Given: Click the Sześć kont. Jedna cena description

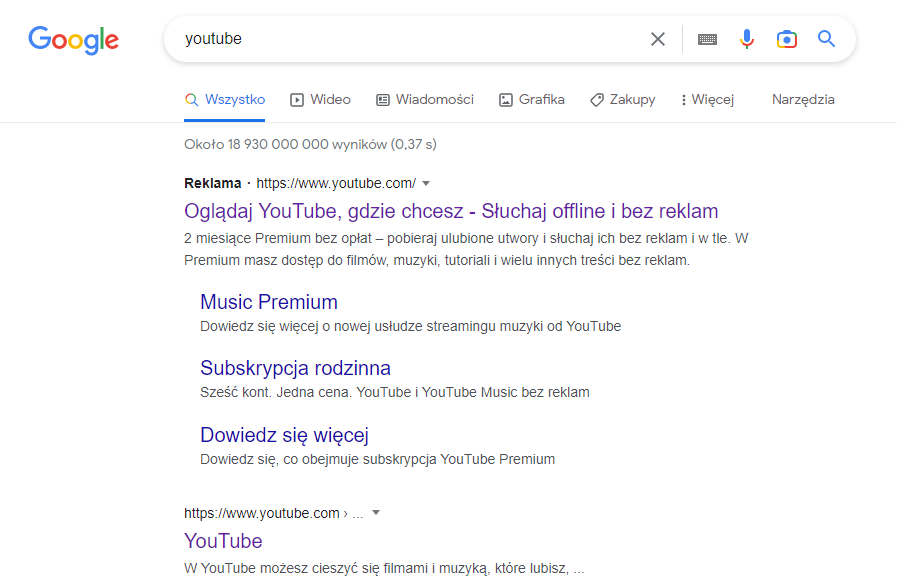Looking at the screenshot, I should point(395,392).
